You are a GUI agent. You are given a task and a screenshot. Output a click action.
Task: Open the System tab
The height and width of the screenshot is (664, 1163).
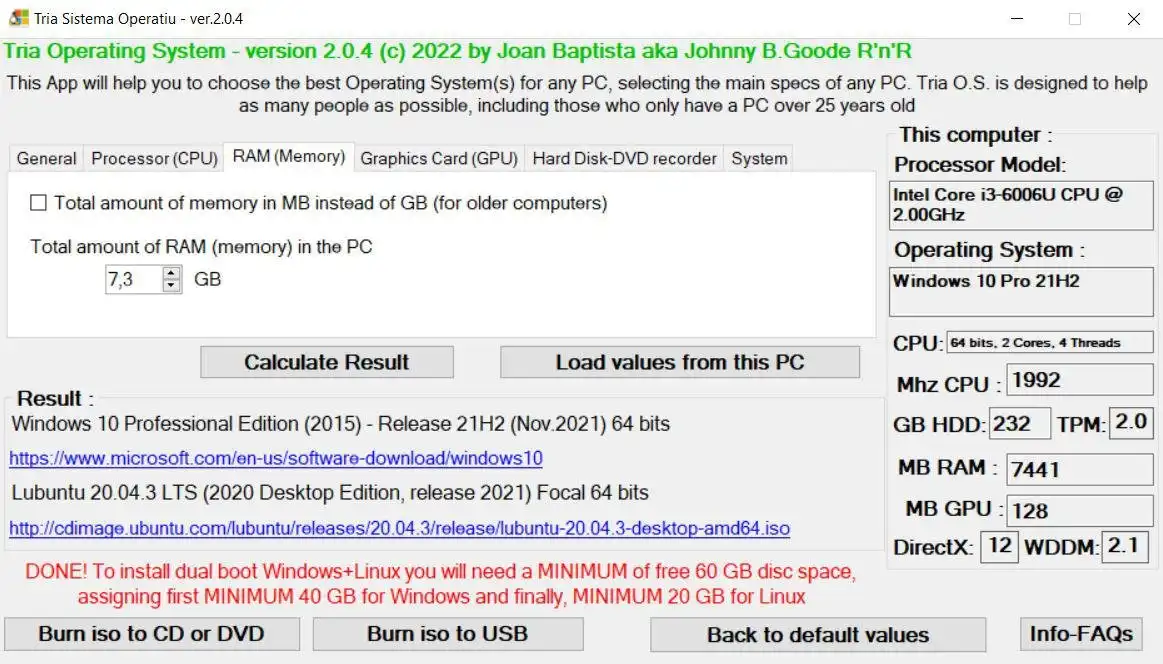tap(759, 159)
